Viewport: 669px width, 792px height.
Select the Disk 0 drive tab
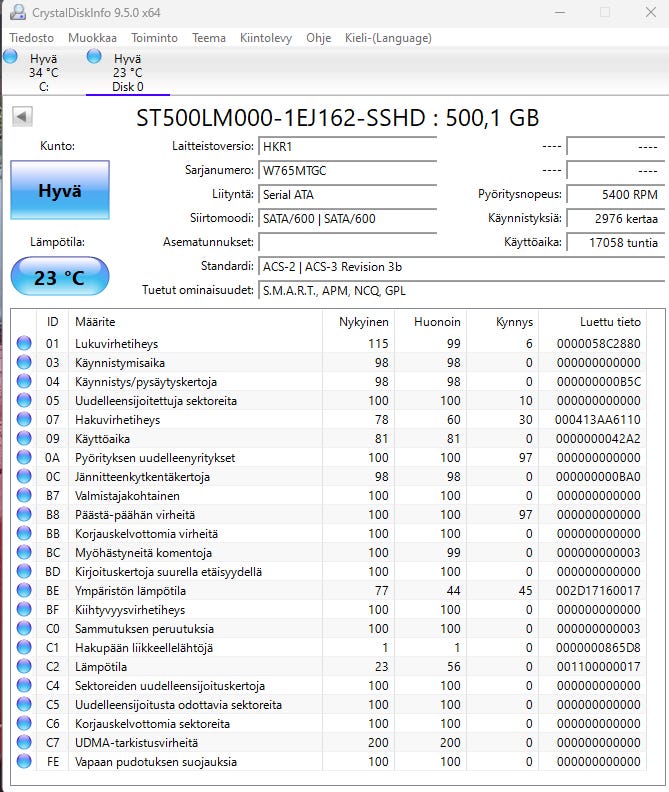(127, 72)
